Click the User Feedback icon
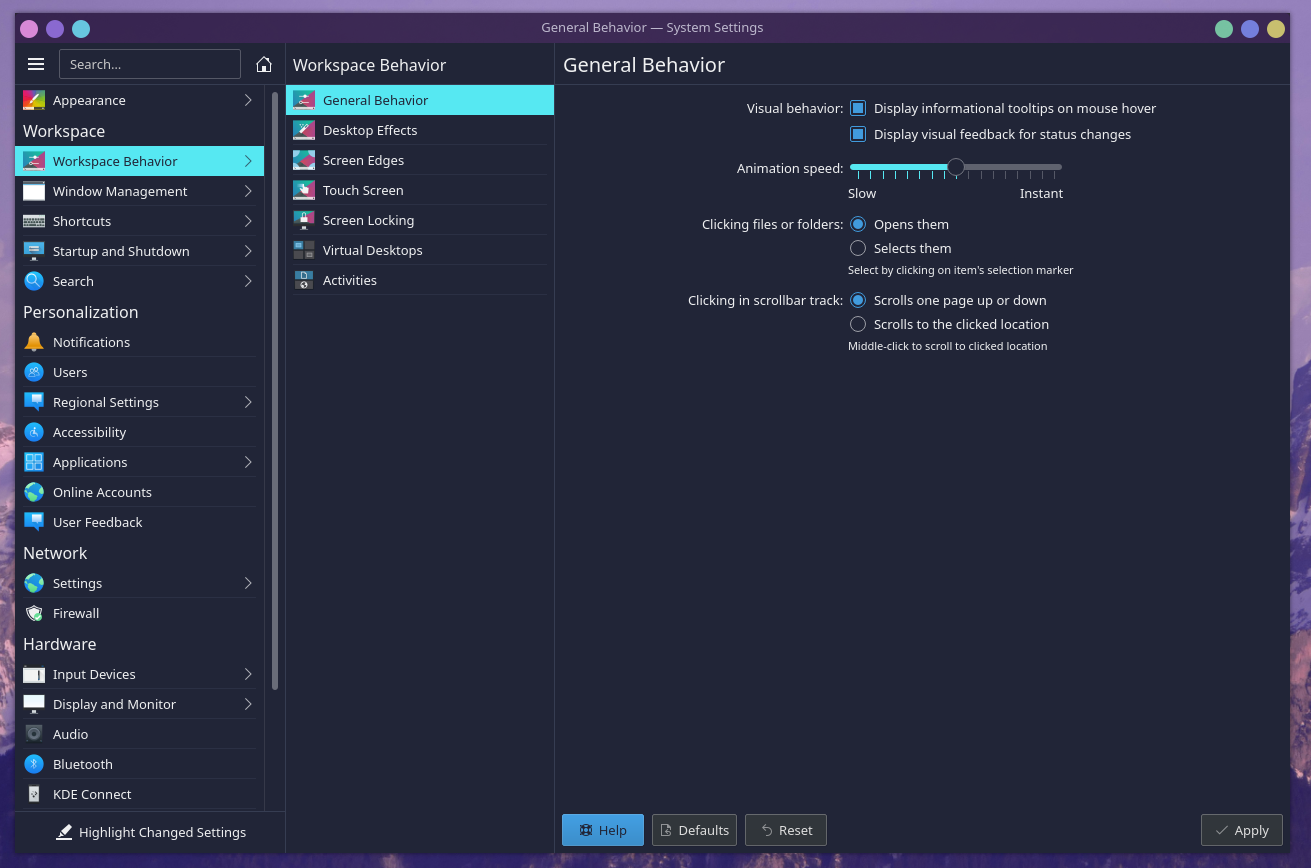The image size is (1311, 868). (x=34, y=522)
